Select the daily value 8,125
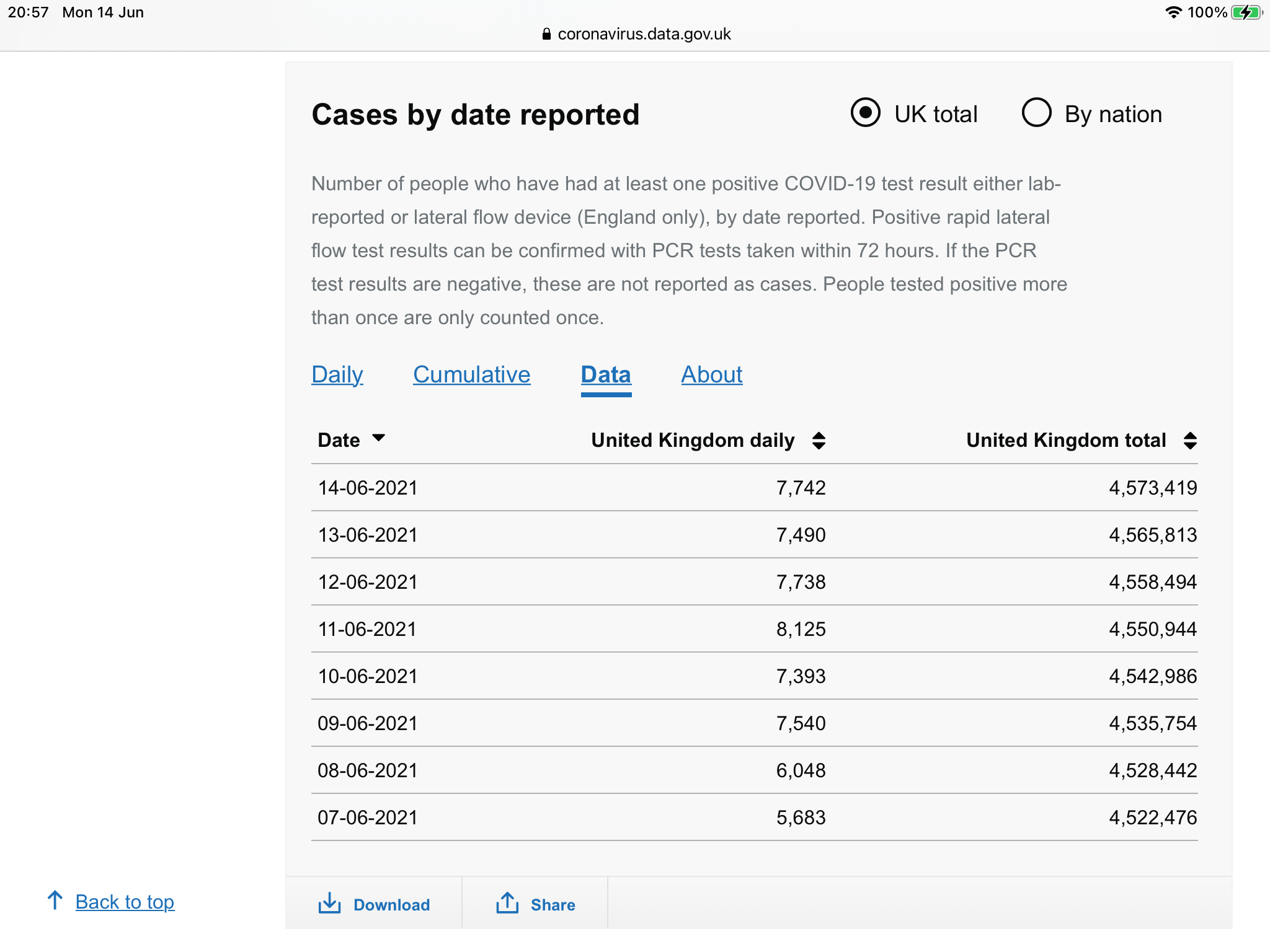The height and width of the screenshot is (952, 1270). click(x=801, y=629)
